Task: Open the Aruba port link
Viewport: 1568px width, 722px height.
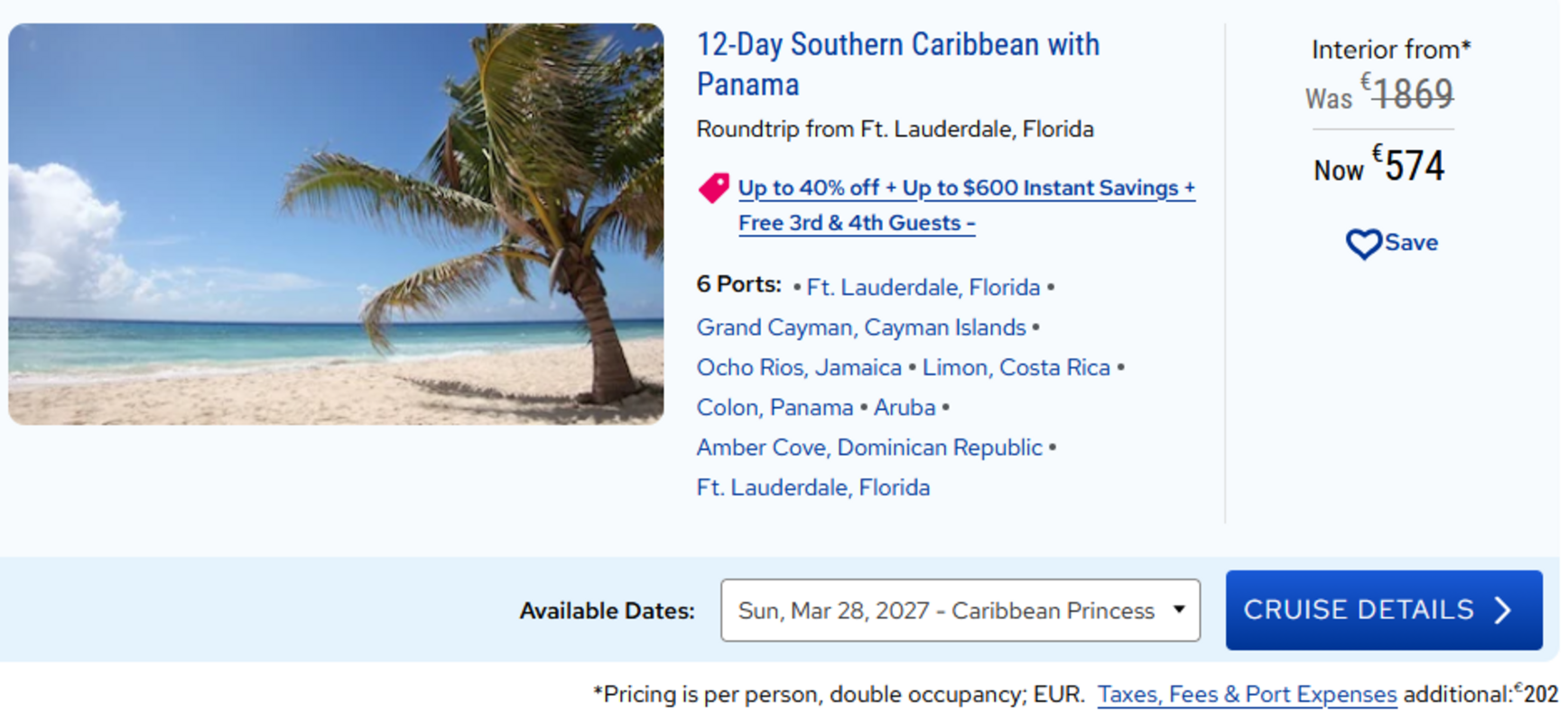Action: click(x=904, y=408)
